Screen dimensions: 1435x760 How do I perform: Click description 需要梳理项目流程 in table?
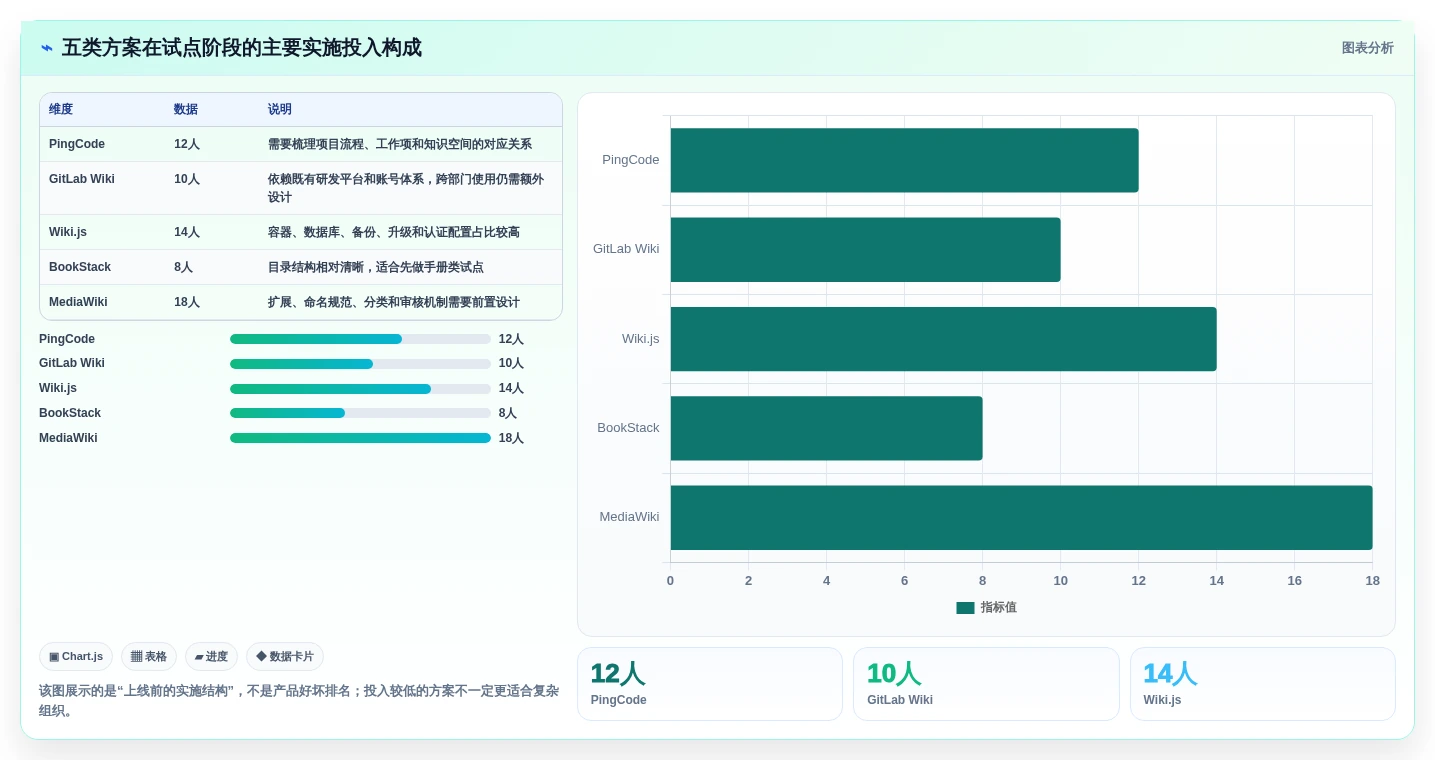[400, 144]
